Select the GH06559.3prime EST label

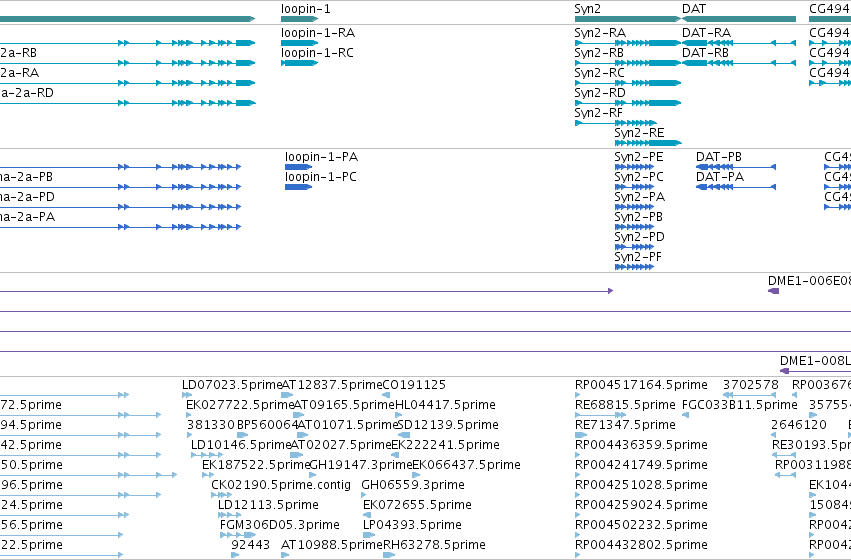tap(413, 485)
